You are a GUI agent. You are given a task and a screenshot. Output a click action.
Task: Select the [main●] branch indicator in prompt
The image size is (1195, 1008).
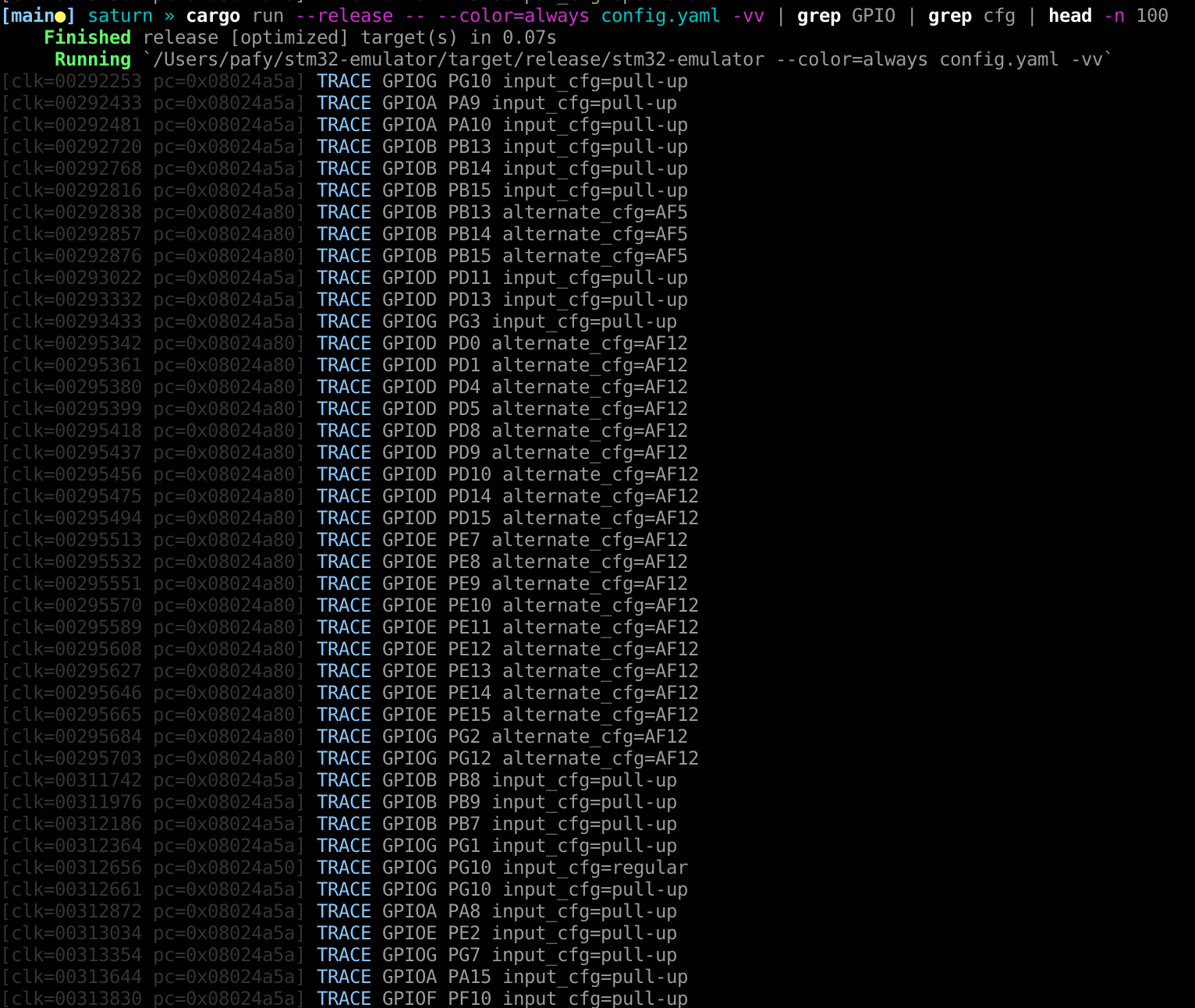coord(38,16)
